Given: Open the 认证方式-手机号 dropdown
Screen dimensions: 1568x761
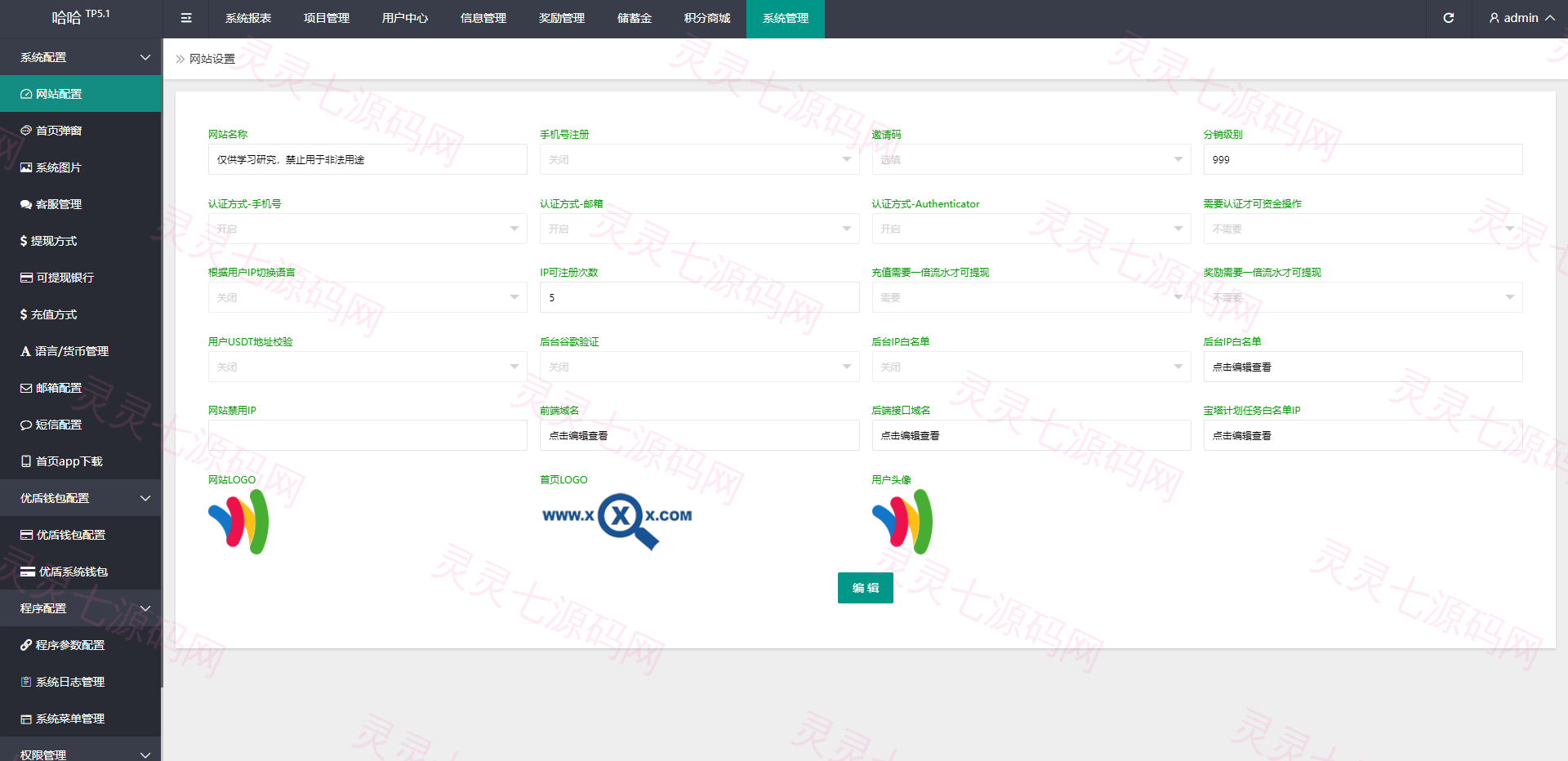Looking at the screenshot, I should point(367,229).
